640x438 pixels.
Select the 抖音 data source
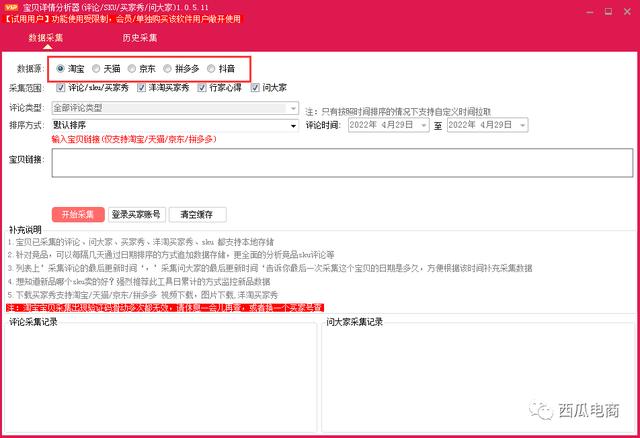[x=211, y=69]
